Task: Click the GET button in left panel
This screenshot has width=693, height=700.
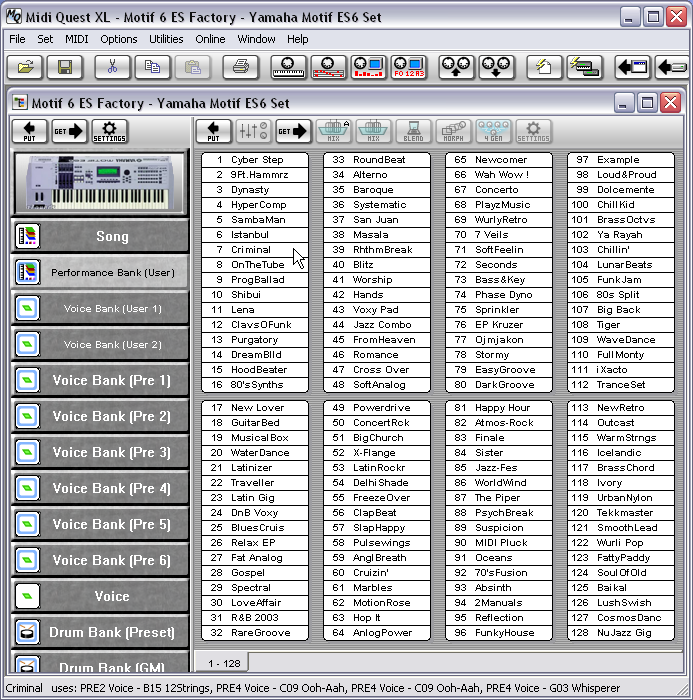Action: [69, 131]
